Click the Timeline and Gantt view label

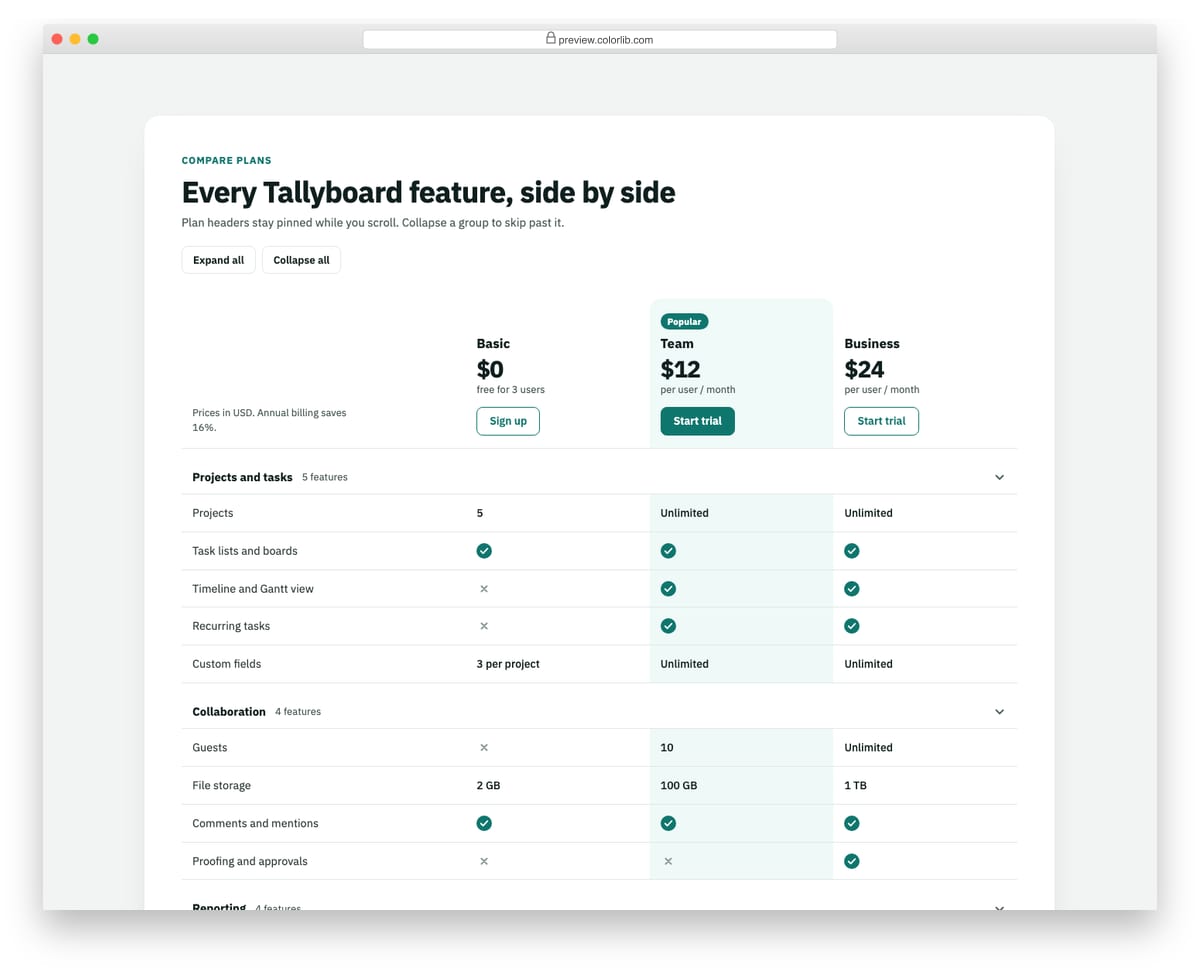pyautogui.click(x=253, y=589)
